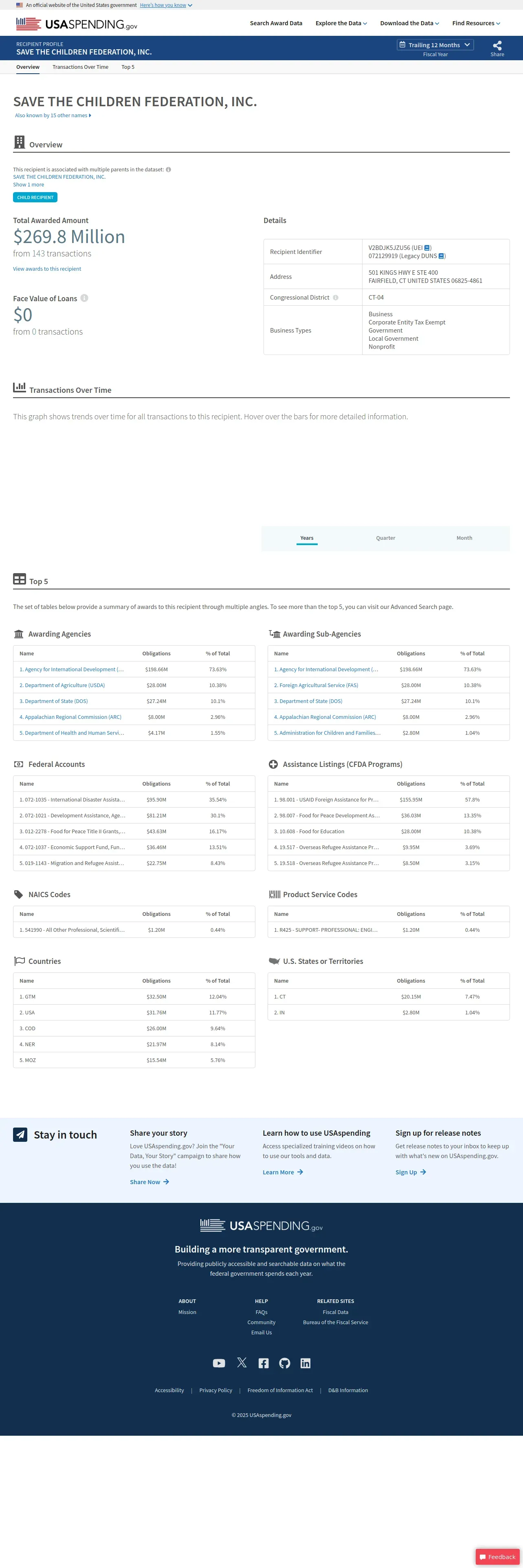Click the Community link in the footer
523x1568 pixels.
[261, 1323]
